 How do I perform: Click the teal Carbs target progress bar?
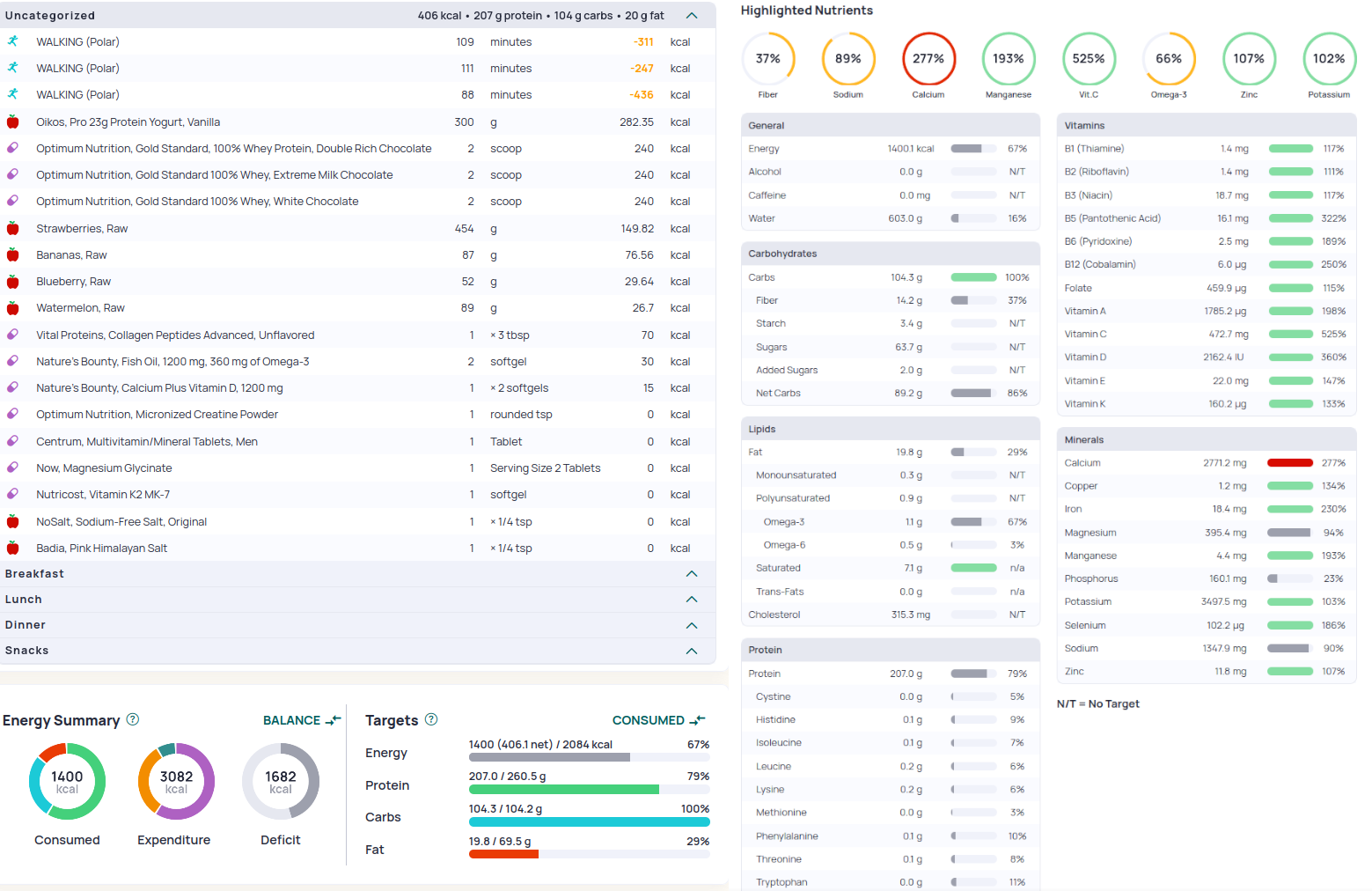click(590, 822)
